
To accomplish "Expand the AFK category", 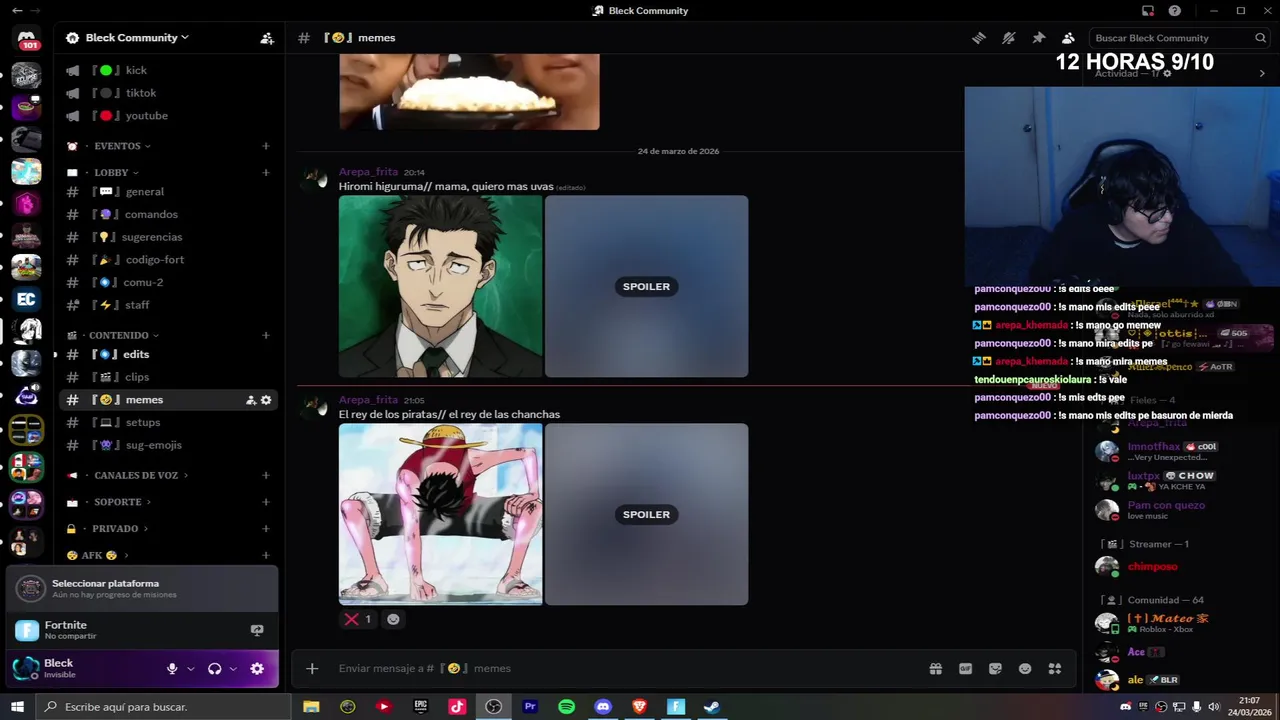I will [97, 556].
